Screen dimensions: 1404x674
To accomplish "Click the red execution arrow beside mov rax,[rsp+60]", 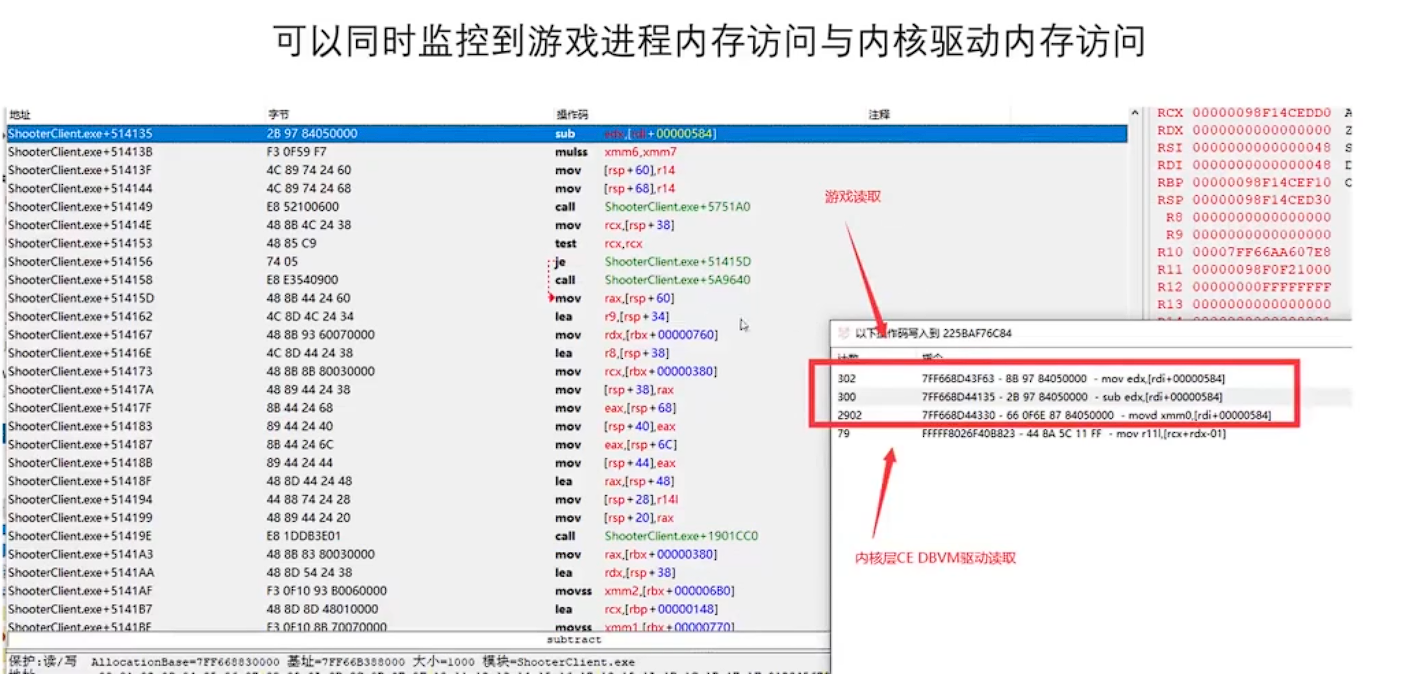I will click(x=552, y=298).
